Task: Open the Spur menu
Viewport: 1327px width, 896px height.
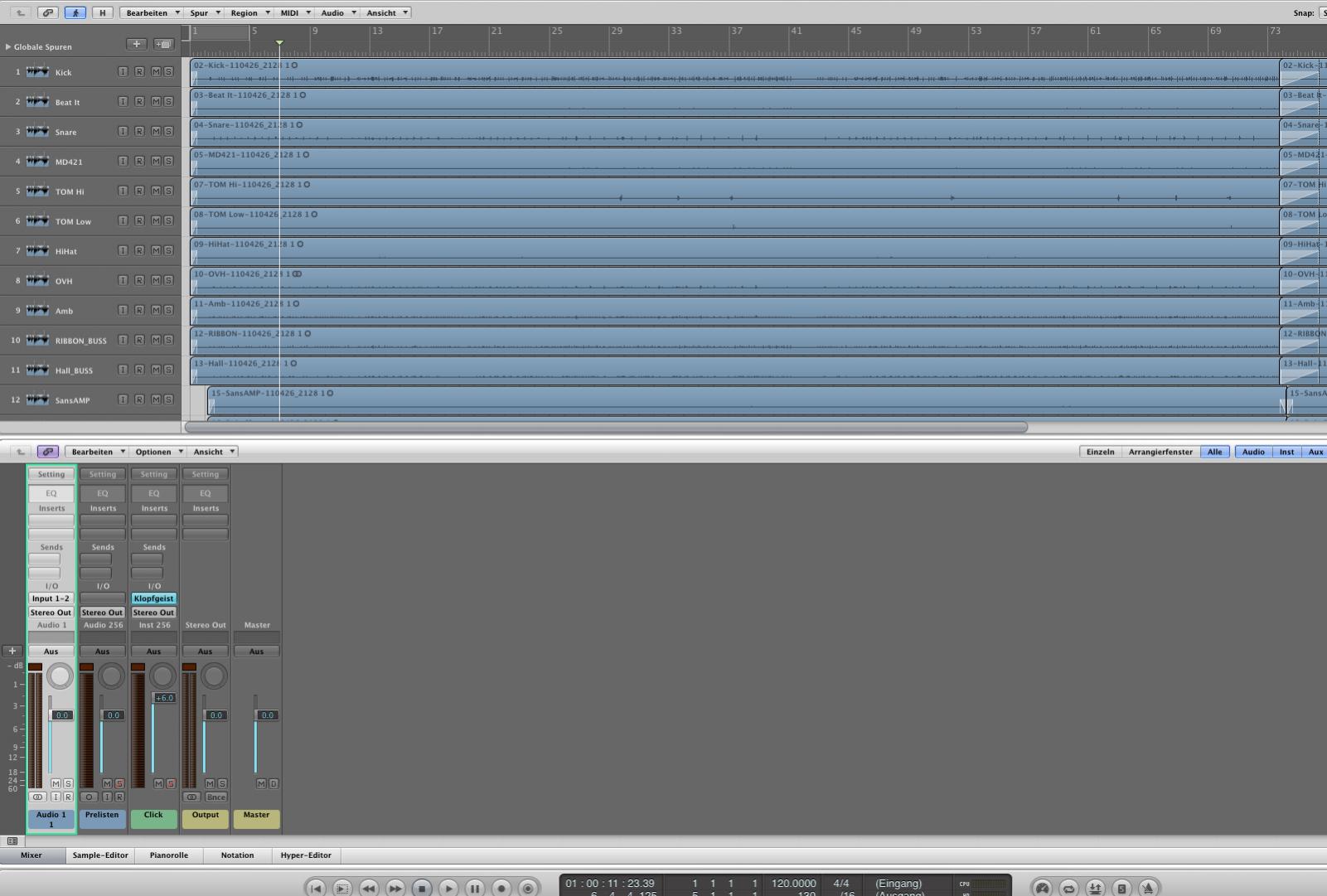Action: (x=205, y=12)
